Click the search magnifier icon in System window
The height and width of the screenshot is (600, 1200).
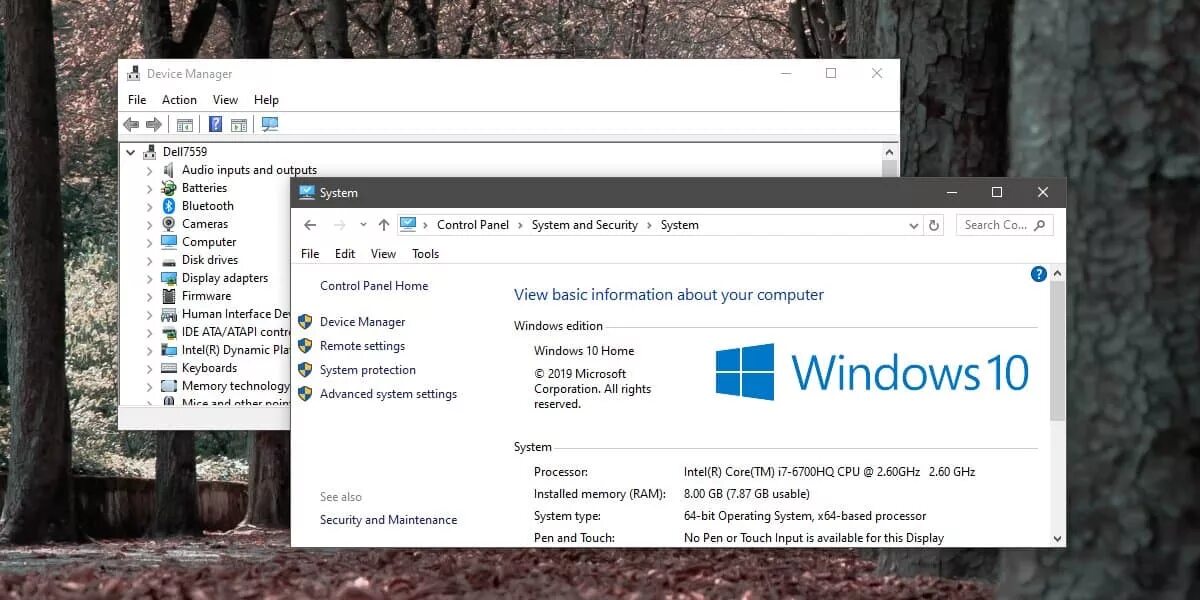click(x=1040, y=225)
